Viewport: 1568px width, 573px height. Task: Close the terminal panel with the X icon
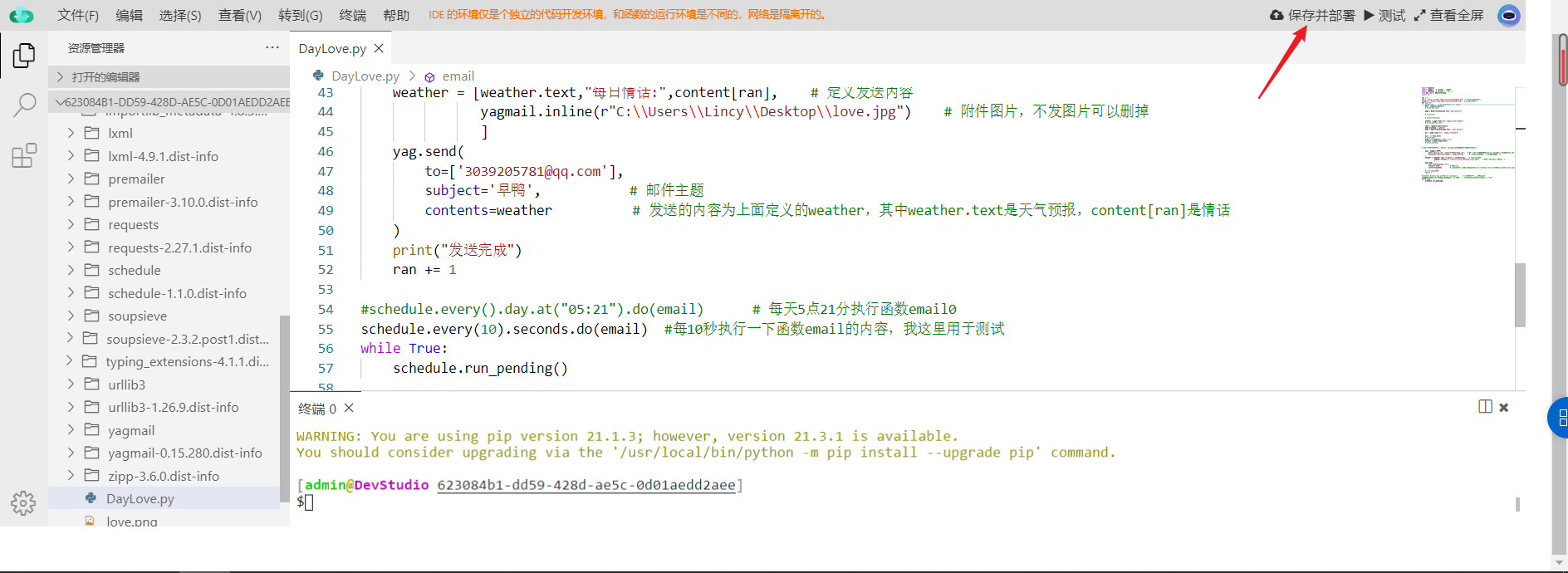(1504, 407)
